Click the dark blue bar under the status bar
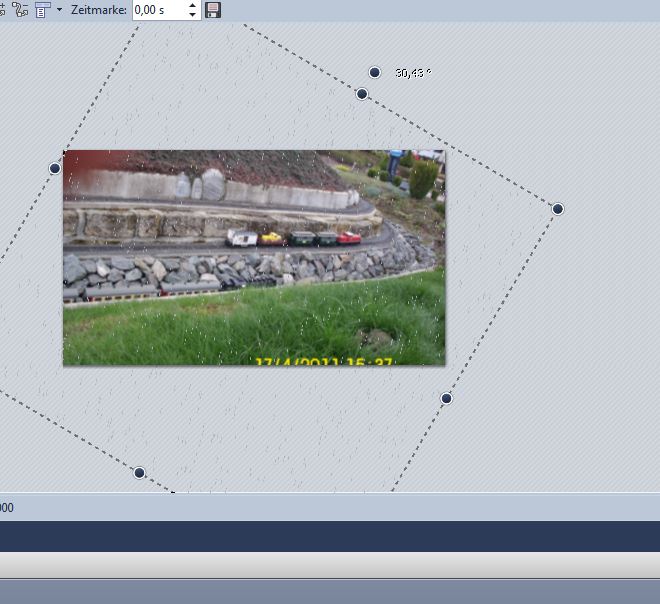The height and width of the screenshot is (604, 660). (x=330, y=535)
